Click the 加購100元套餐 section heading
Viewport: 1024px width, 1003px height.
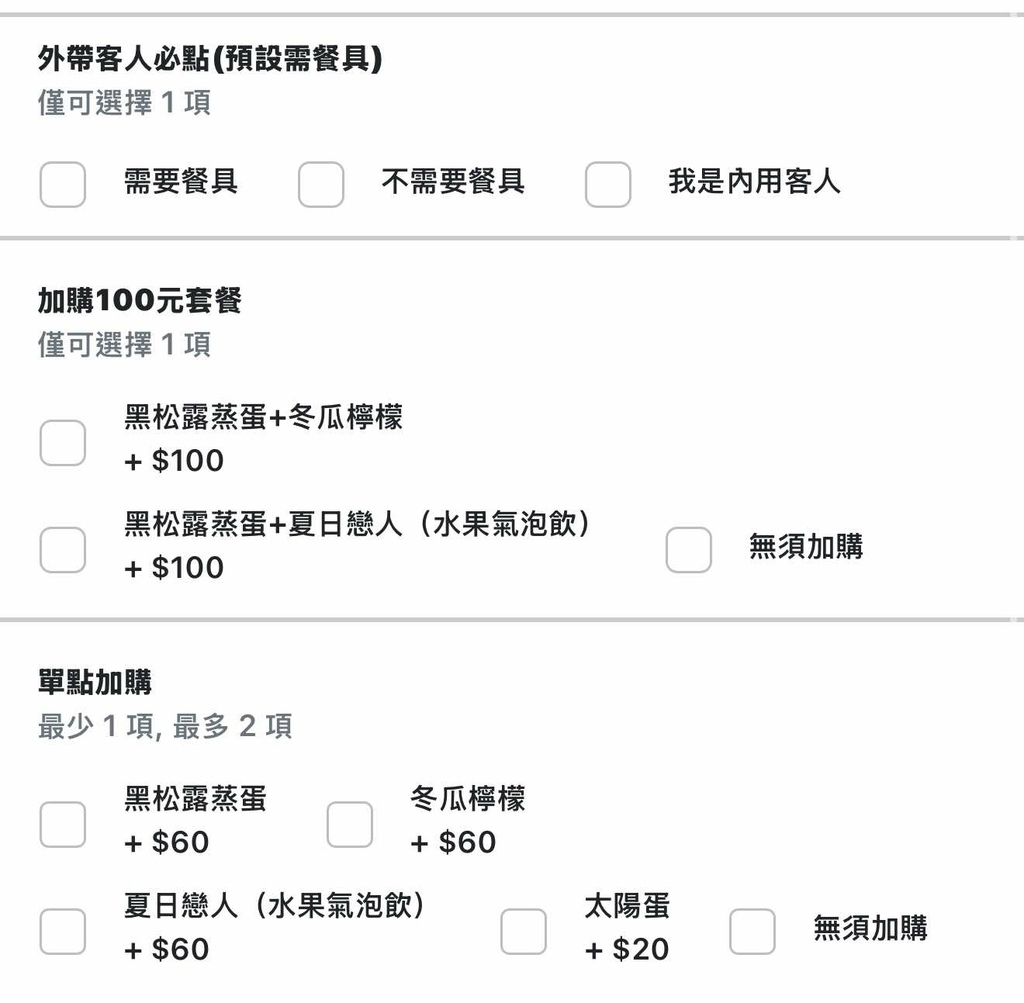coord(140,301)
